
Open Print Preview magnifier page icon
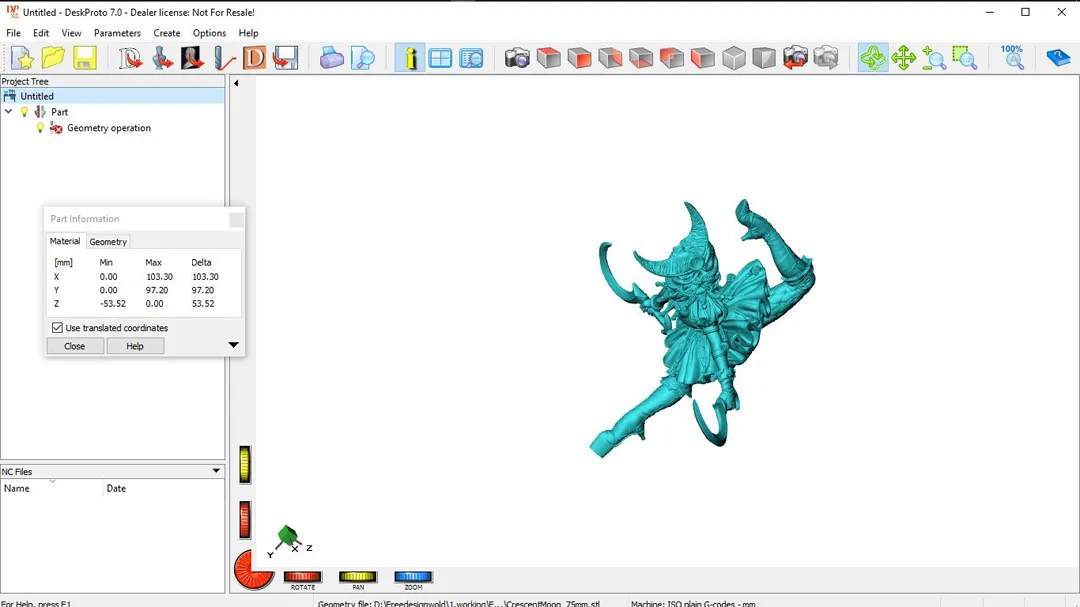[362, 59]
